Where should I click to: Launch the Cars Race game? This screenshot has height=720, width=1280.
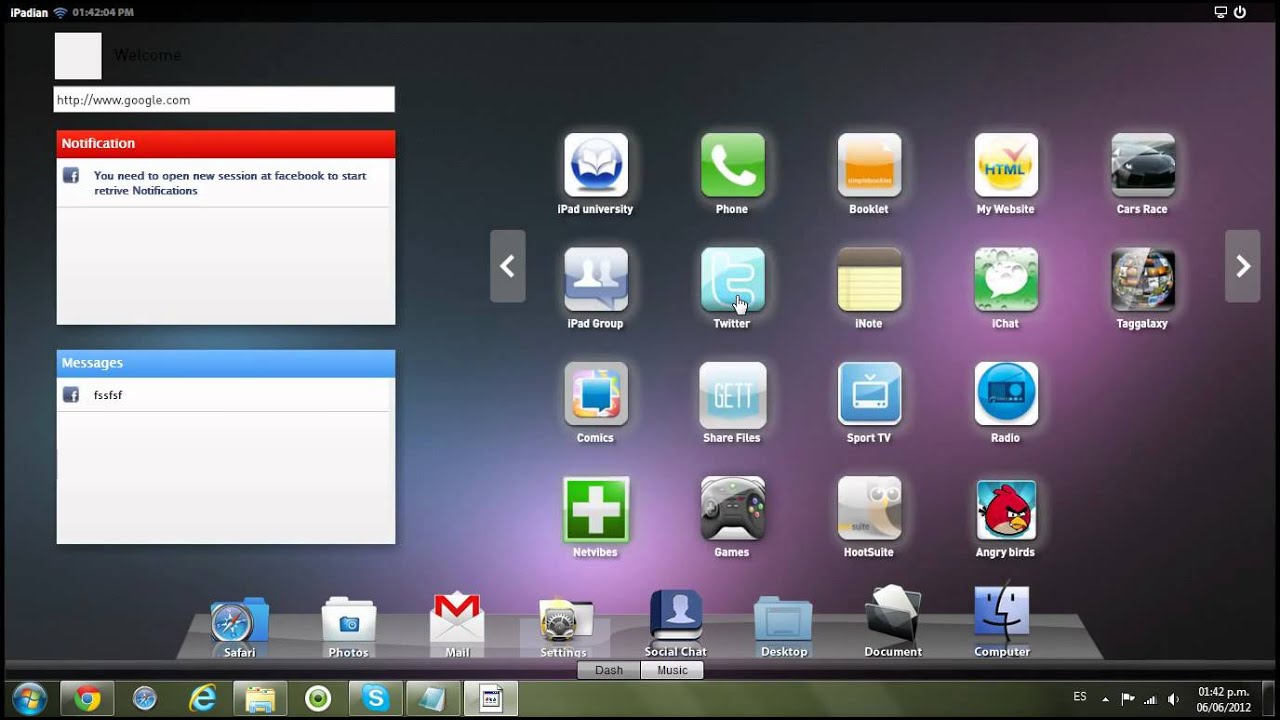(1143, 165)
